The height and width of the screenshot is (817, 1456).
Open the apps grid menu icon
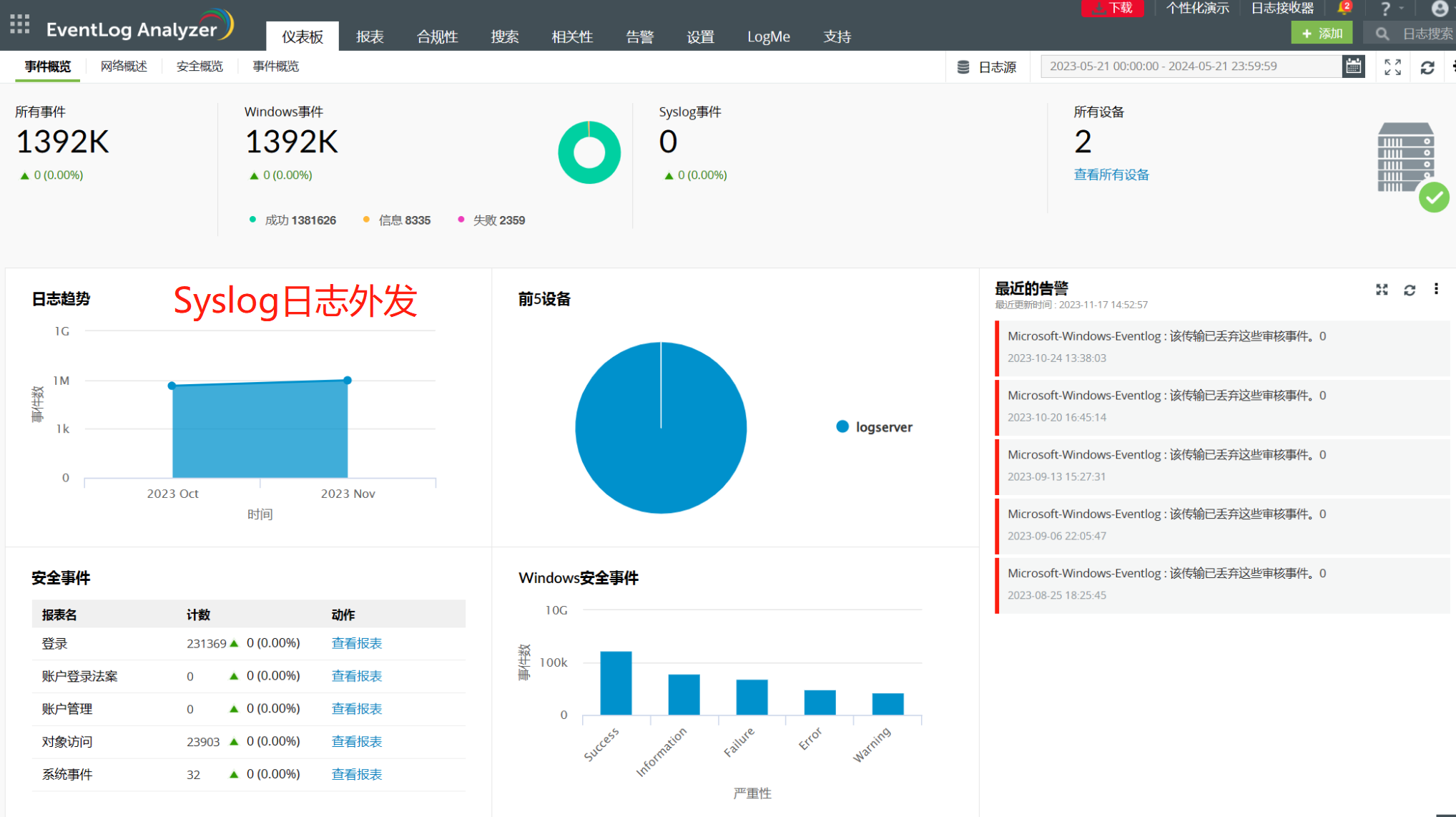pyautogui.click(x=20, y=24)
